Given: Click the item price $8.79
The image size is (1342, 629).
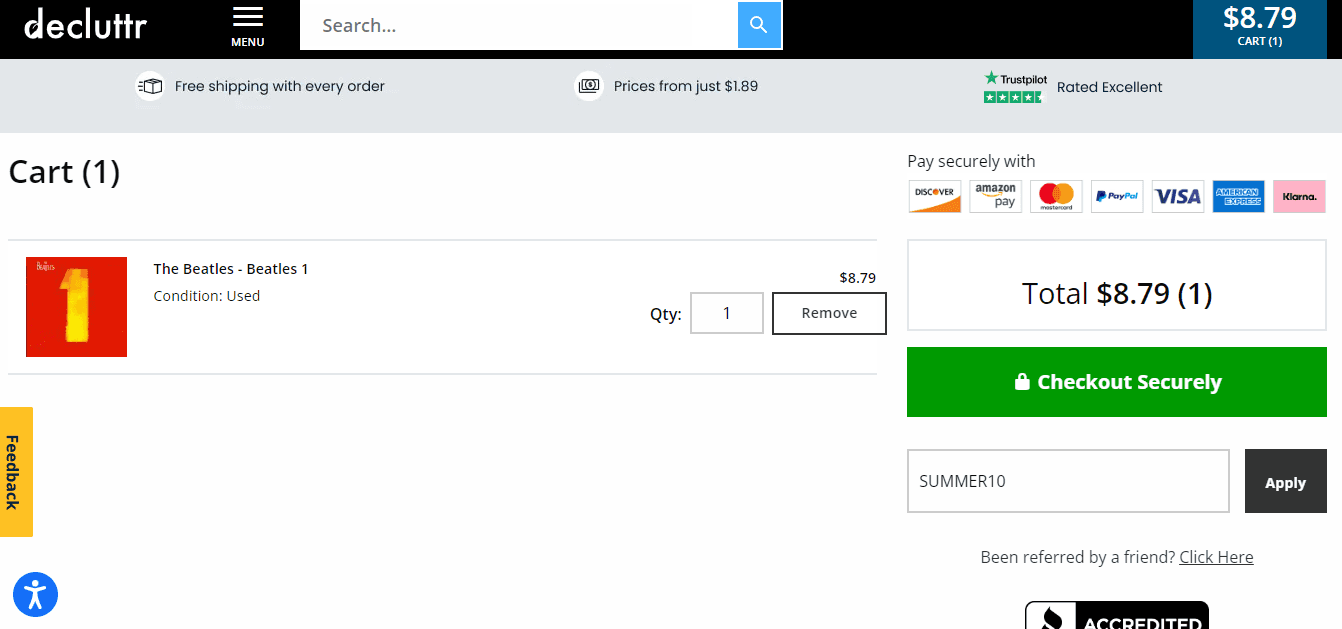Looking at the screenshot, I should (x=857, y=278).
